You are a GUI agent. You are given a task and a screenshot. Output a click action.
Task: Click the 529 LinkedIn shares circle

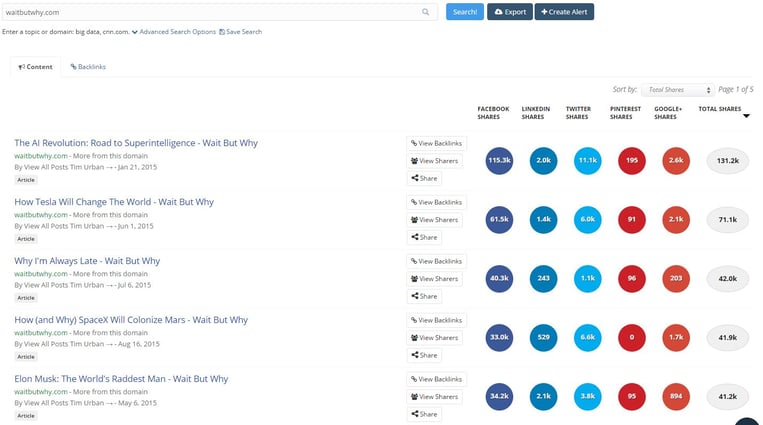tap(544, 337)
